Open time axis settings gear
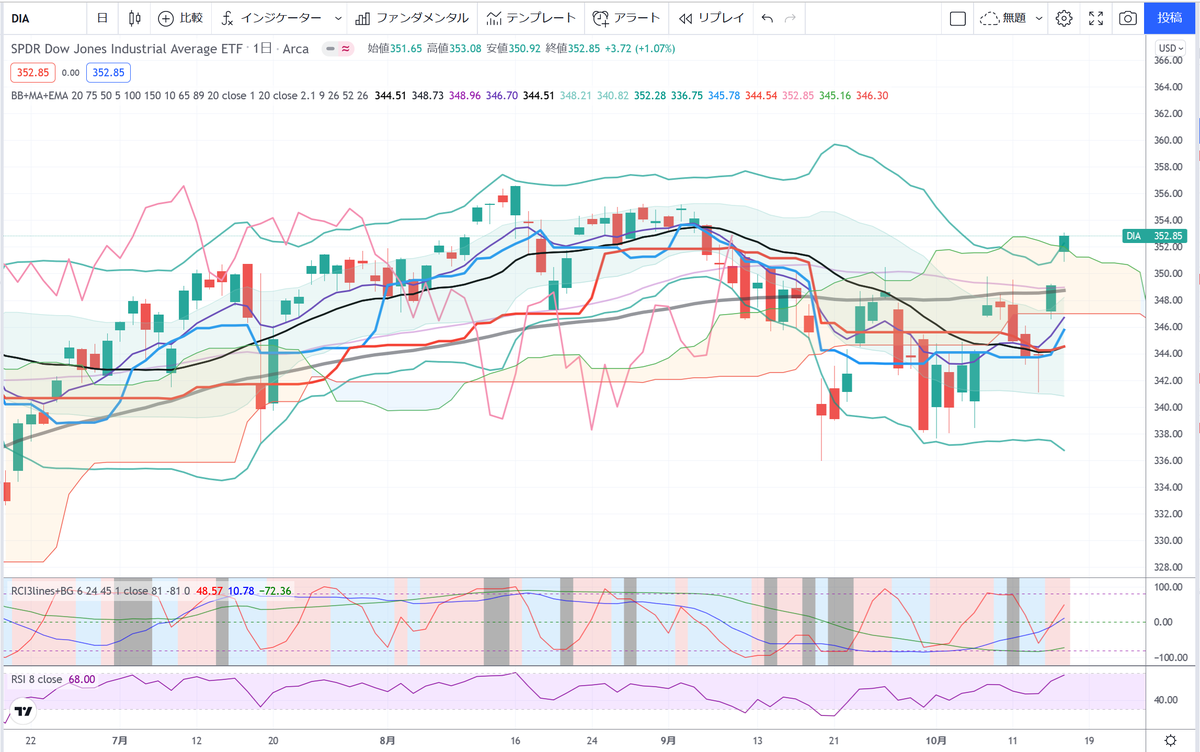 tap(1171, 739)
